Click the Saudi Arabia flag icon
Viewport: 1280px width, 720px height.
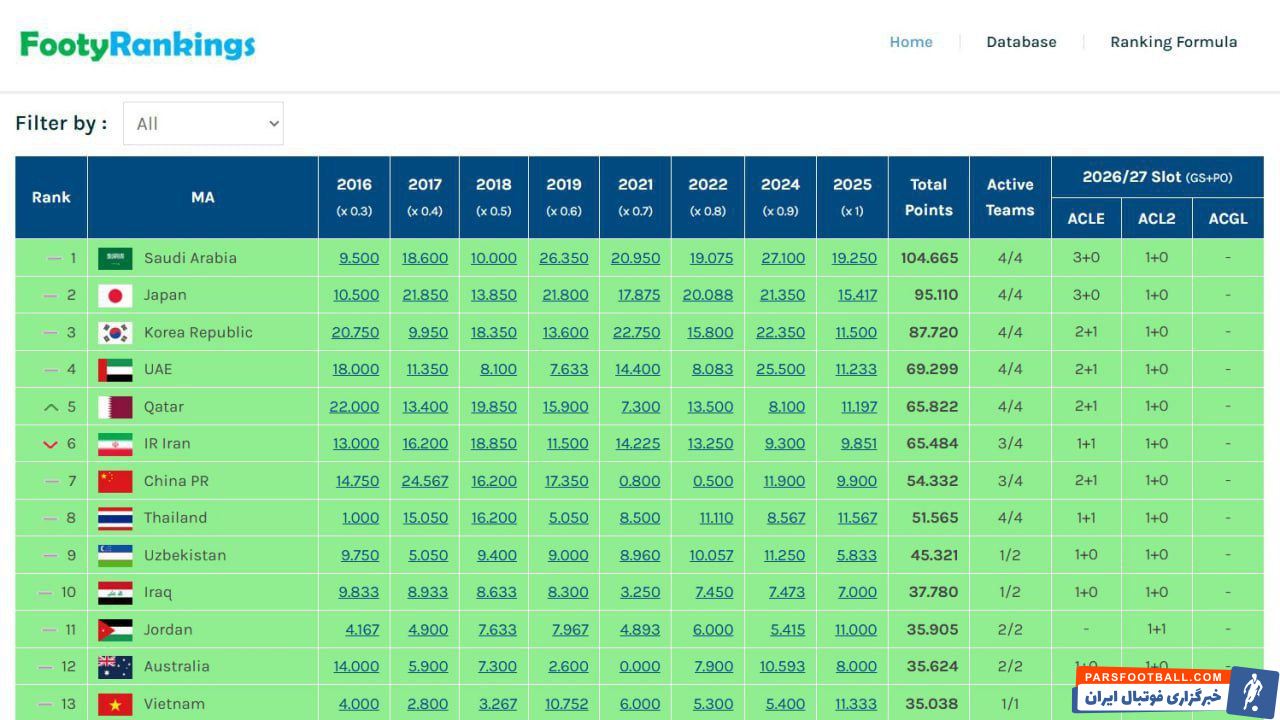click(x=115, y=258)
